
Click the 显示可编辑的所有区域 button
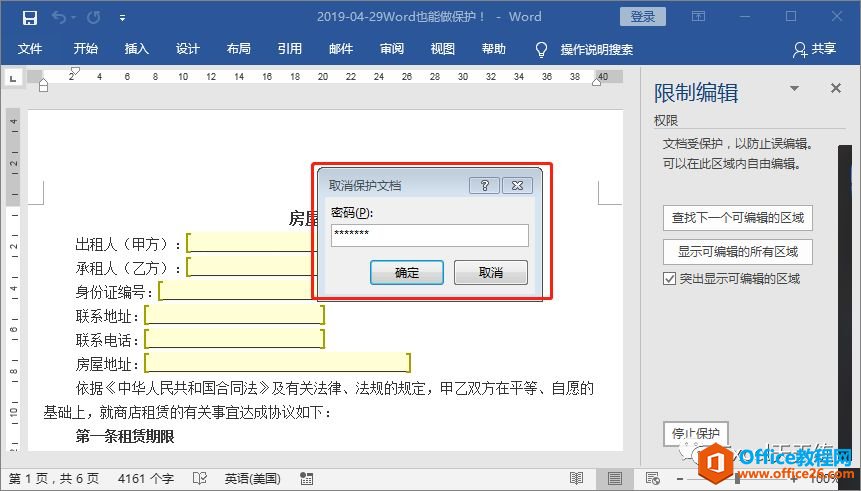click(x=737, y=250)
